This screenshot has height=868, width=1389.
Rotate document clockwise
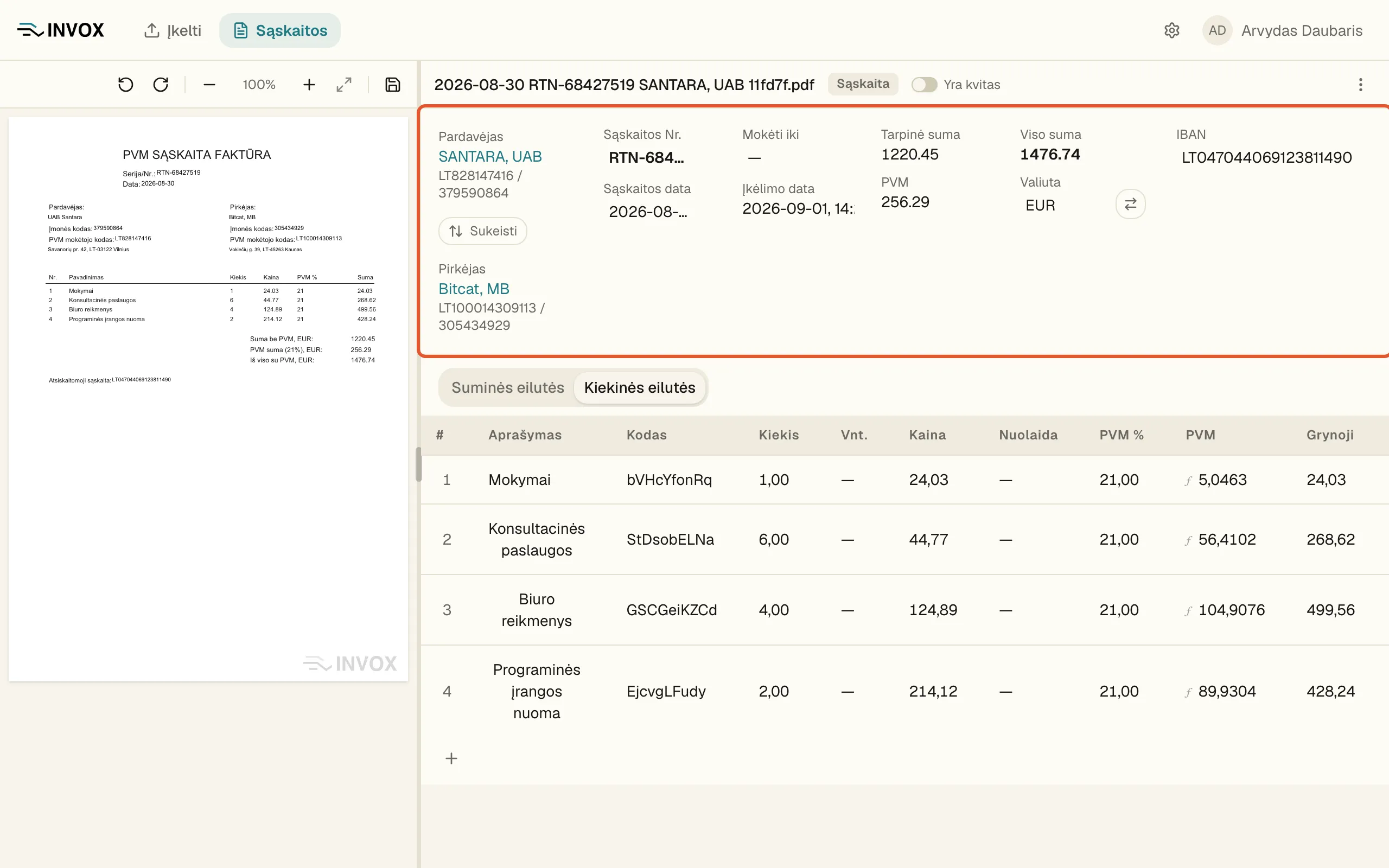161,85
